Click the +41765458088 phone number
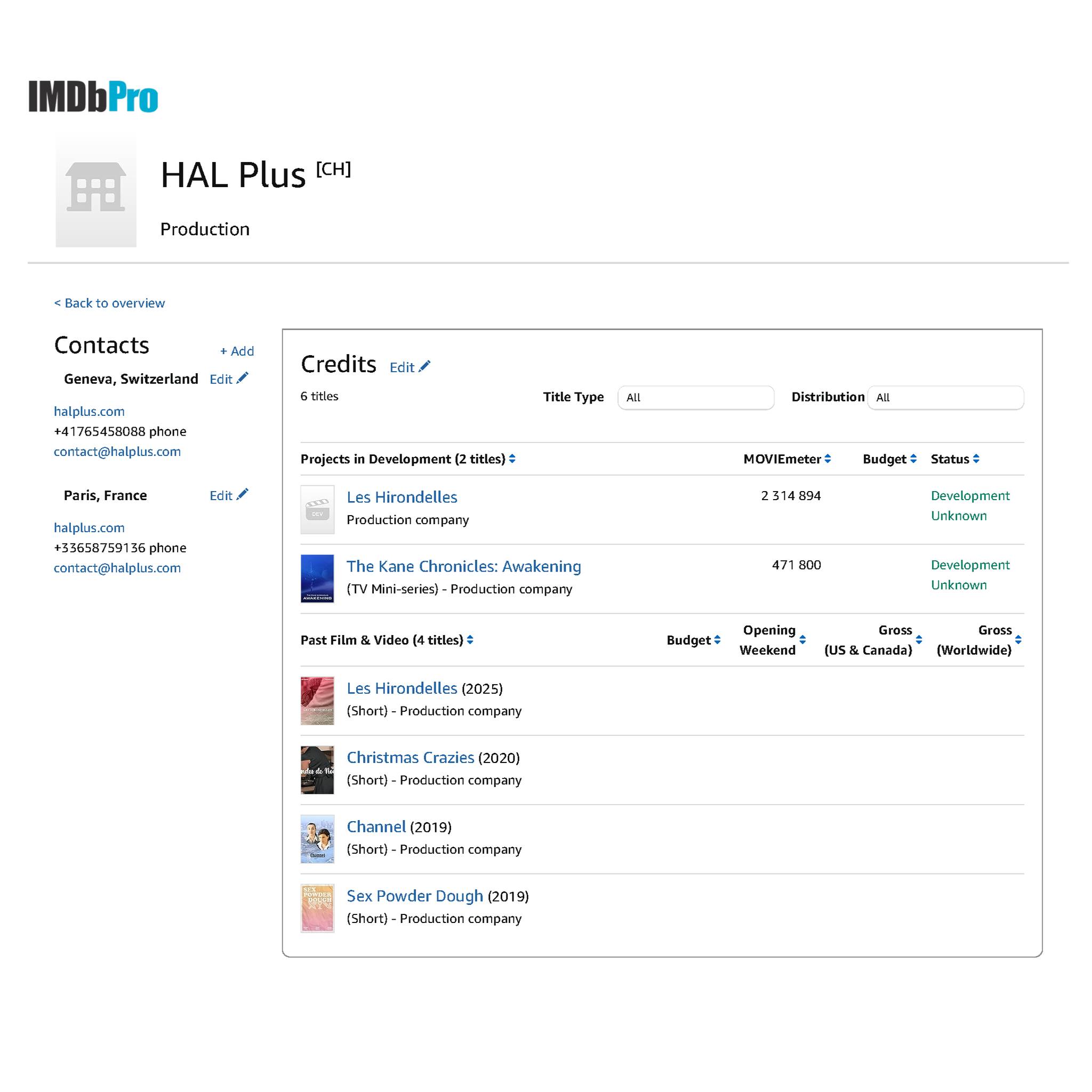The height and width of the screenshot is (1092, 1092). point(100,431)
